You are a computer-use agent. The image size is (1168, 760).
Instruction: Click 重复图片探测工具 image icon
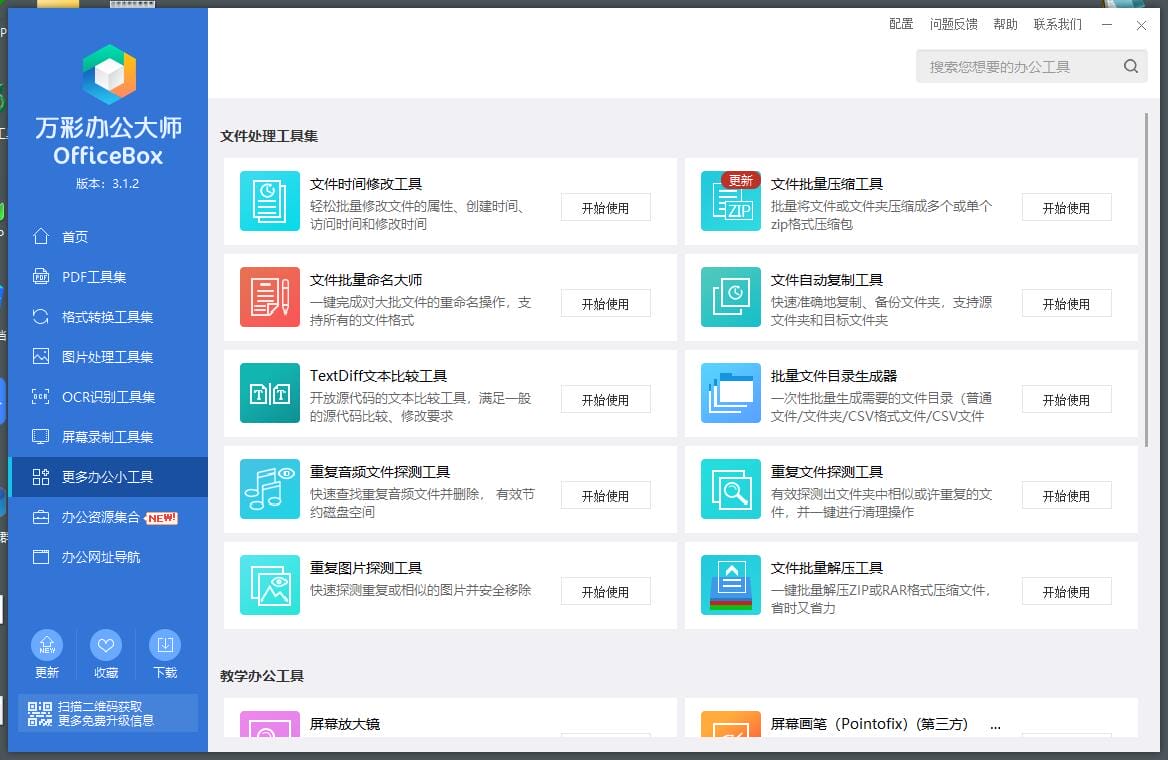(270, 585)
